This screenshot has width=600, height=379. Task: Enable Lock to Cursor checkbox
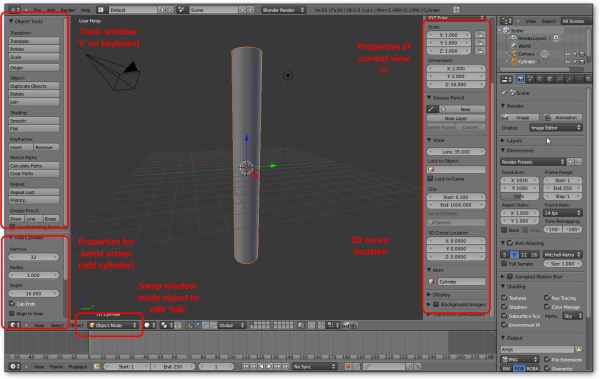click(x=430, y=179)
